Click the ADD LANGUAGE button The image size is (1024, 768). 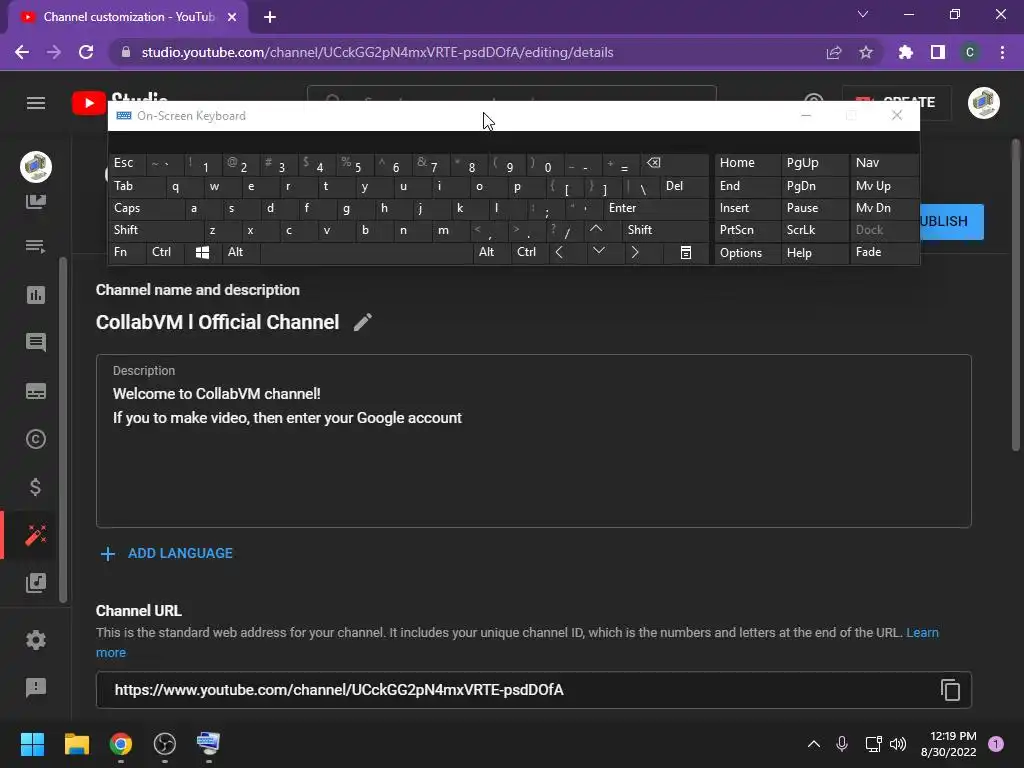(x=167, y=553)
